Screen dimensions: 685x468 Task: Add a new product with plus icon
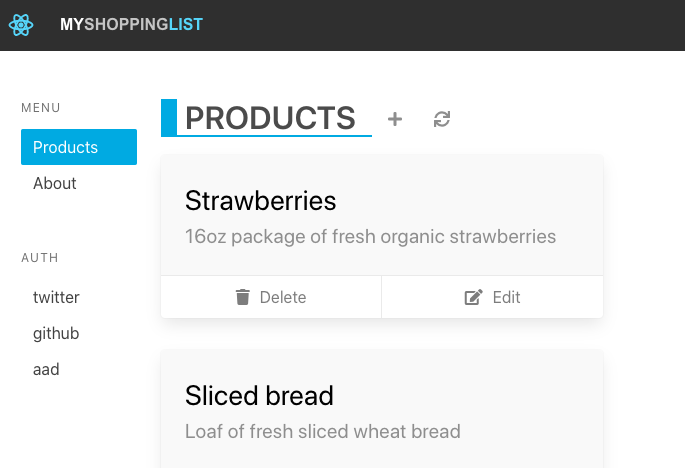[395, 119]
